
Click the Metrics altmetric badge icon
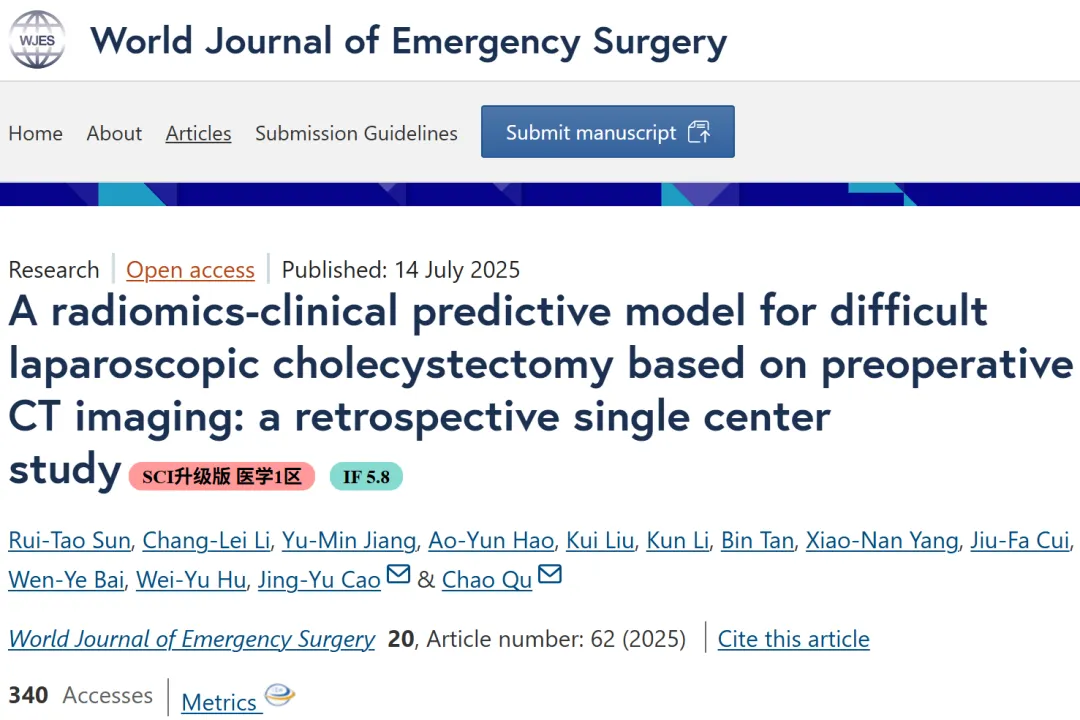click(280, 695)
